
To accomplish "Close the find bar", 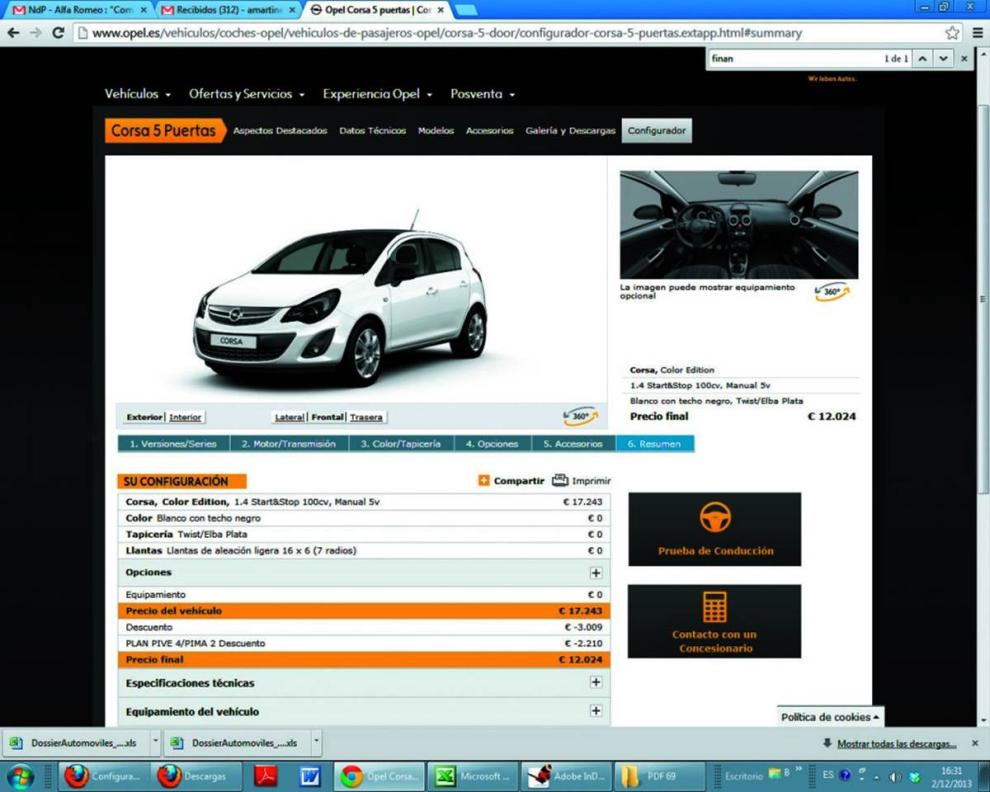I will 964,59.
